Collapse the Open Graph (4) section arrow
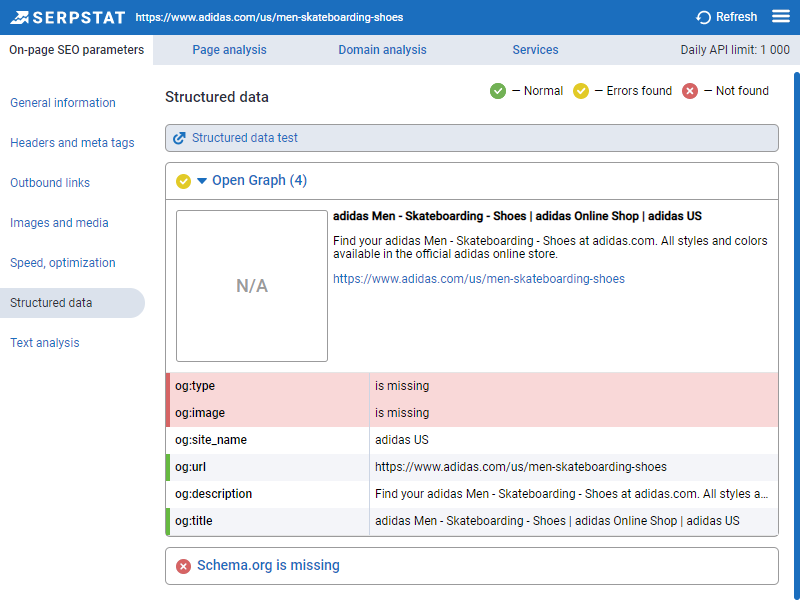Screen dimensions: 800x600 [x=202, y=181]
